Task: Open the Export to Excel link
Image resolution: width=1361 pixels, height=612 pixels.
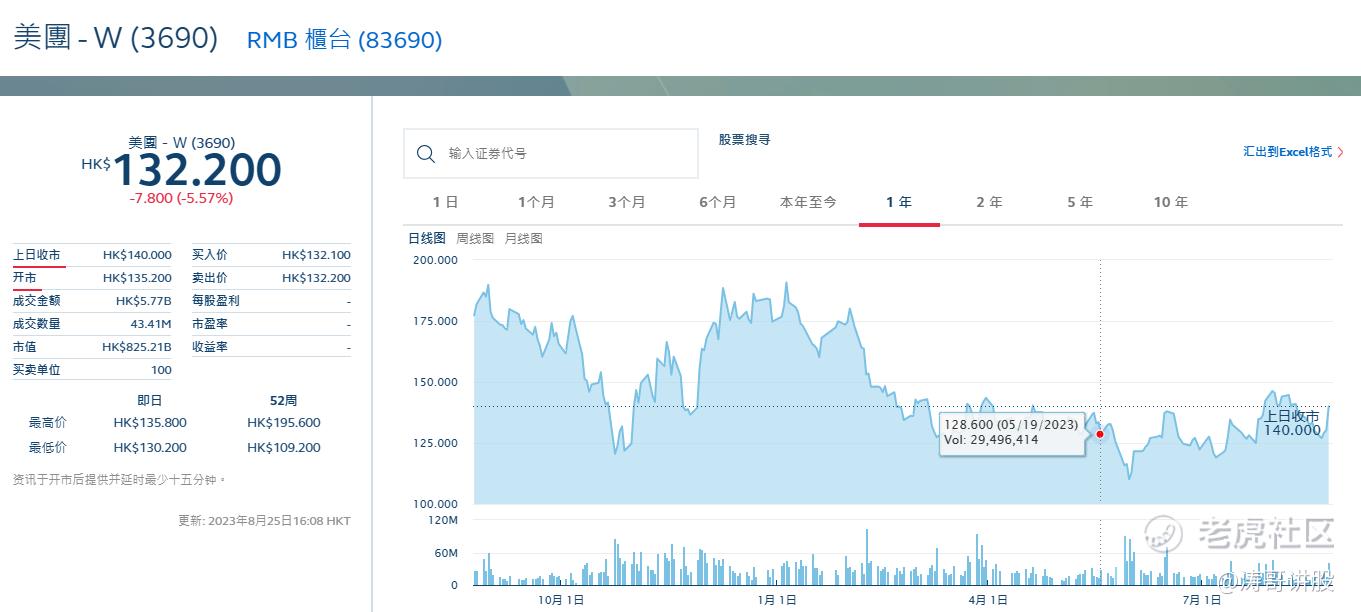Action: click(1287, 152)
